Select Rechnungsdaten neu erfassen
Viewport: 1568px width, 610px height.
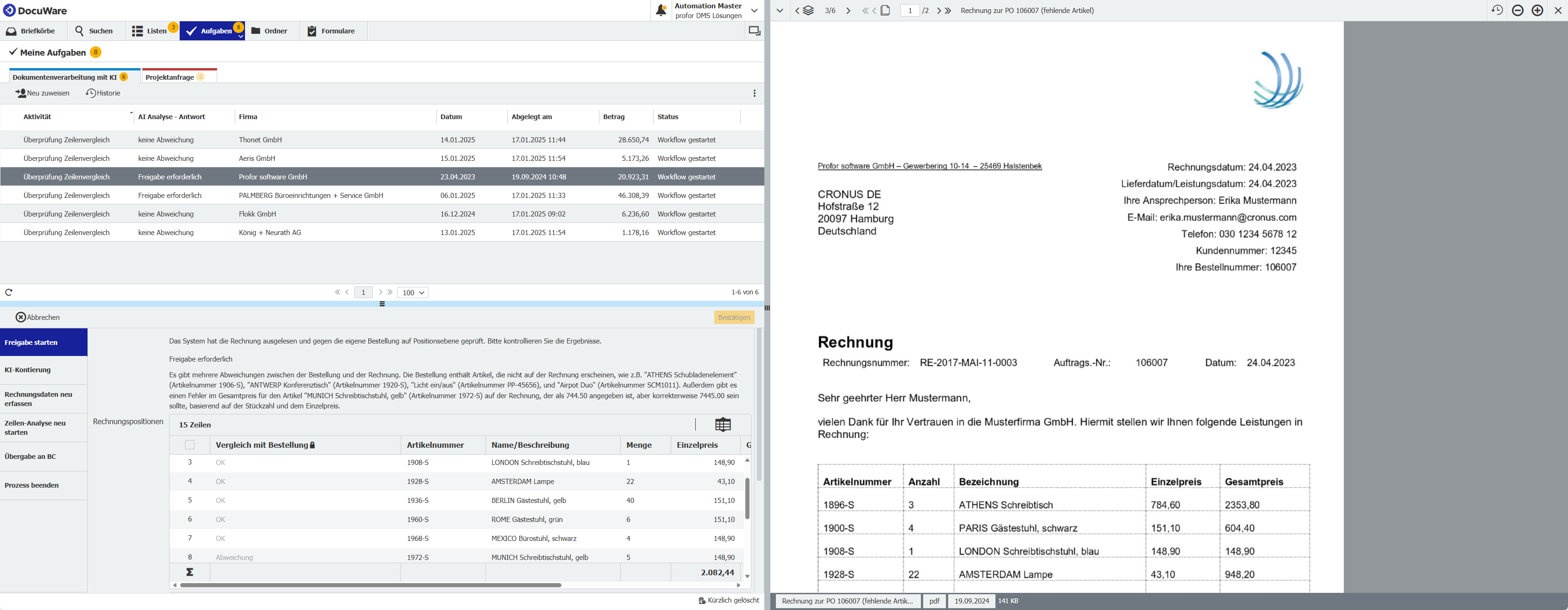coord(44,399)
